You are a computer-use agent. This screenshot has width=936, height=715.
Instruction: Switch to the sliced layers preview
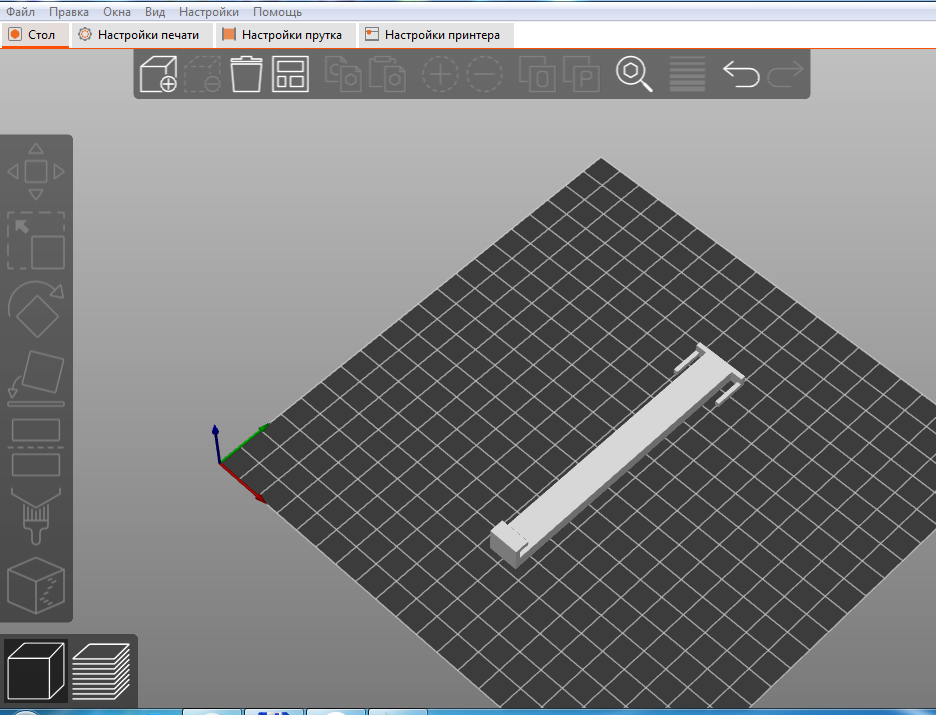tap(101, 669)
